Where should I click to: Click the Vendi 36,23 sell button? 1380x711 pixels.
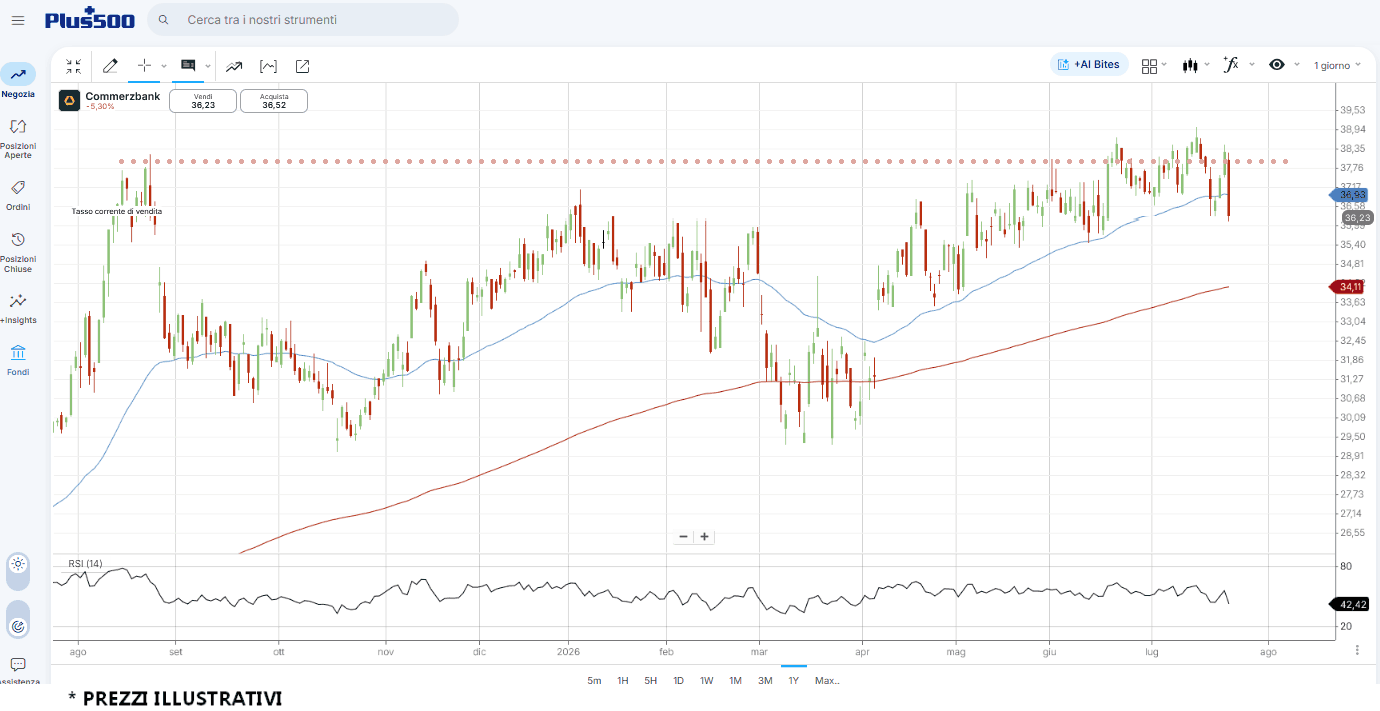(x=203, y=100)
